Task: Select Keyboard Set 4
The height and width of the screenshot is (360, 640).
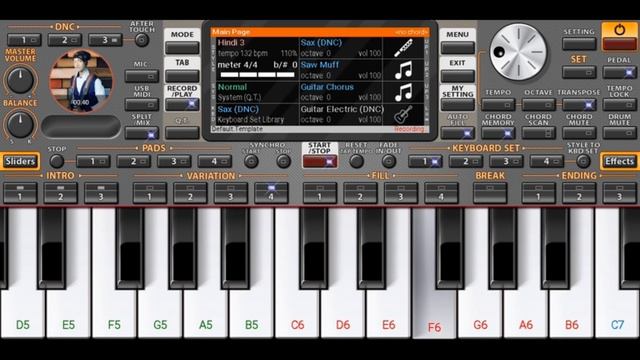Action: tap(547, 162)
